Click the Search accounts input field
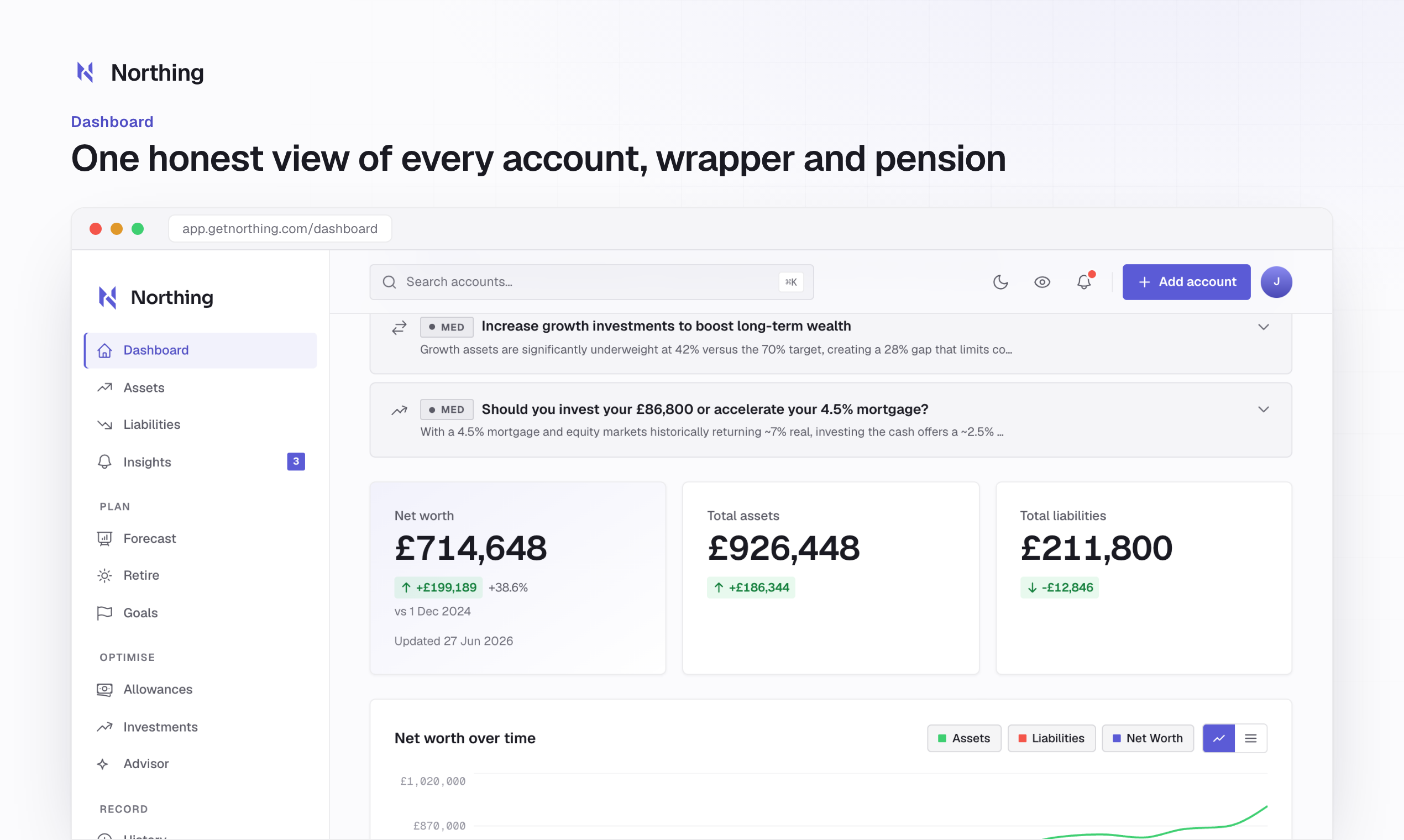 tap(591, 282)
